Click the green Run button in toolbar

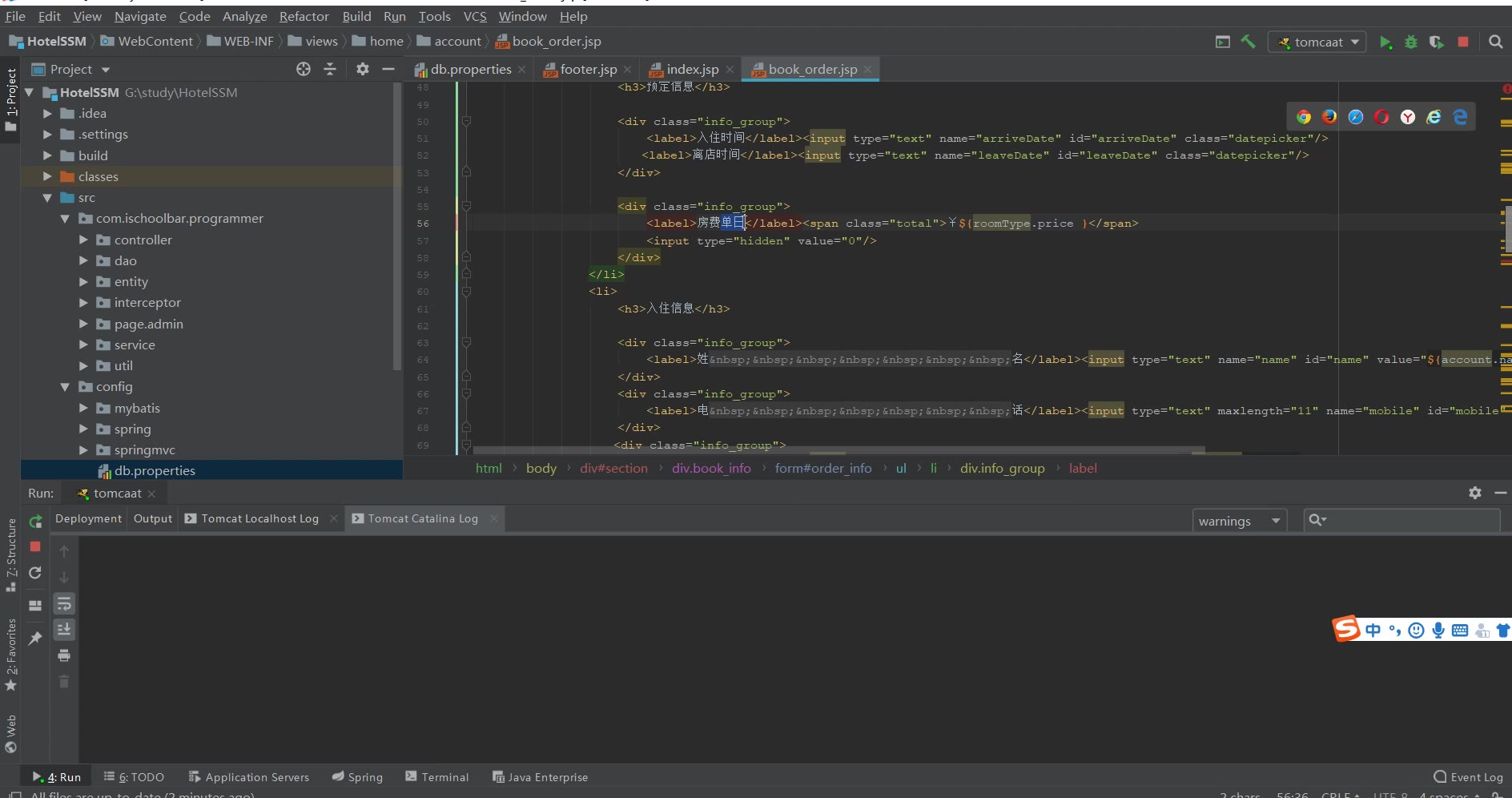tap(1385, 42)
